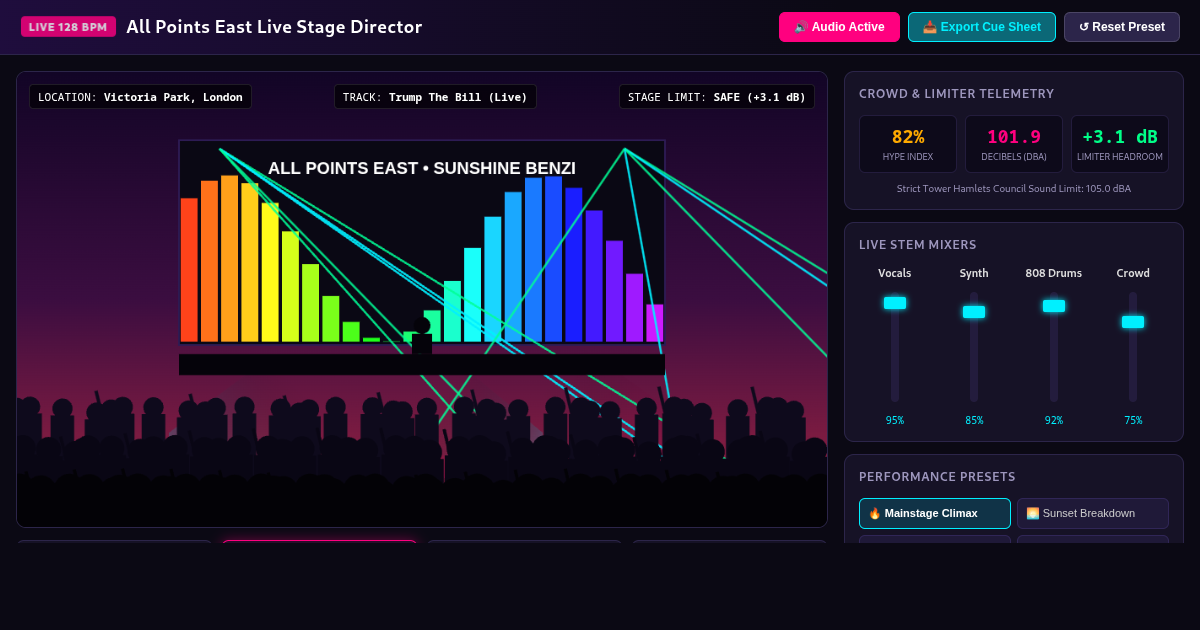Click the LIVE 128 BPM badge
Screen dimensions: 1200x630
[x=68, y=27]
